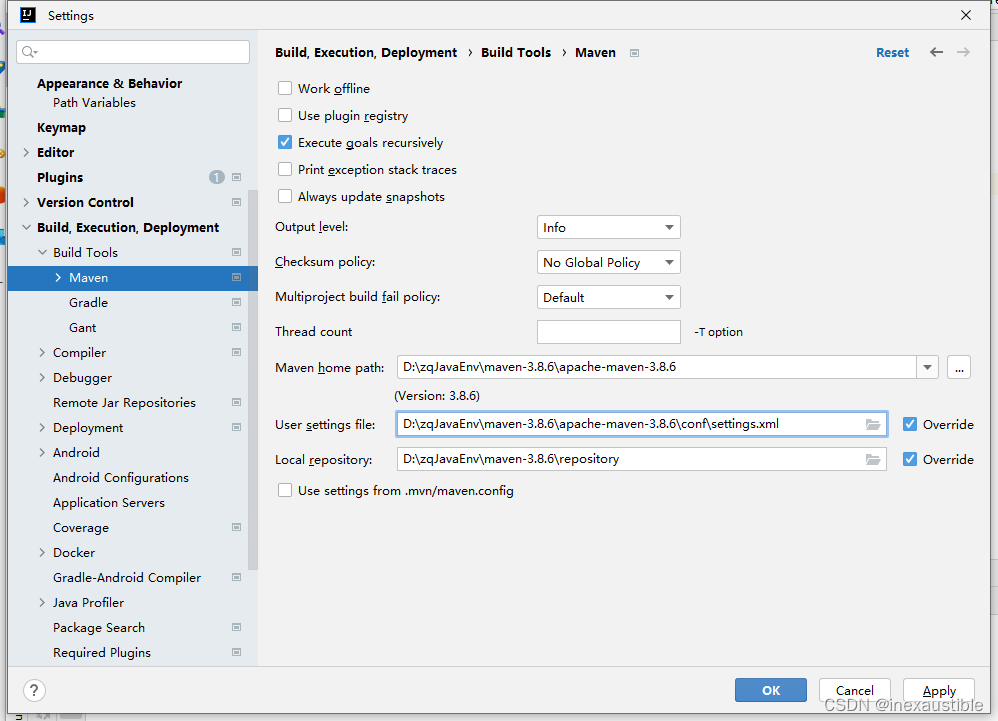Toggle Override for Local repository
The height and width of the screenshot is (721, 998).
click(910, 459)
